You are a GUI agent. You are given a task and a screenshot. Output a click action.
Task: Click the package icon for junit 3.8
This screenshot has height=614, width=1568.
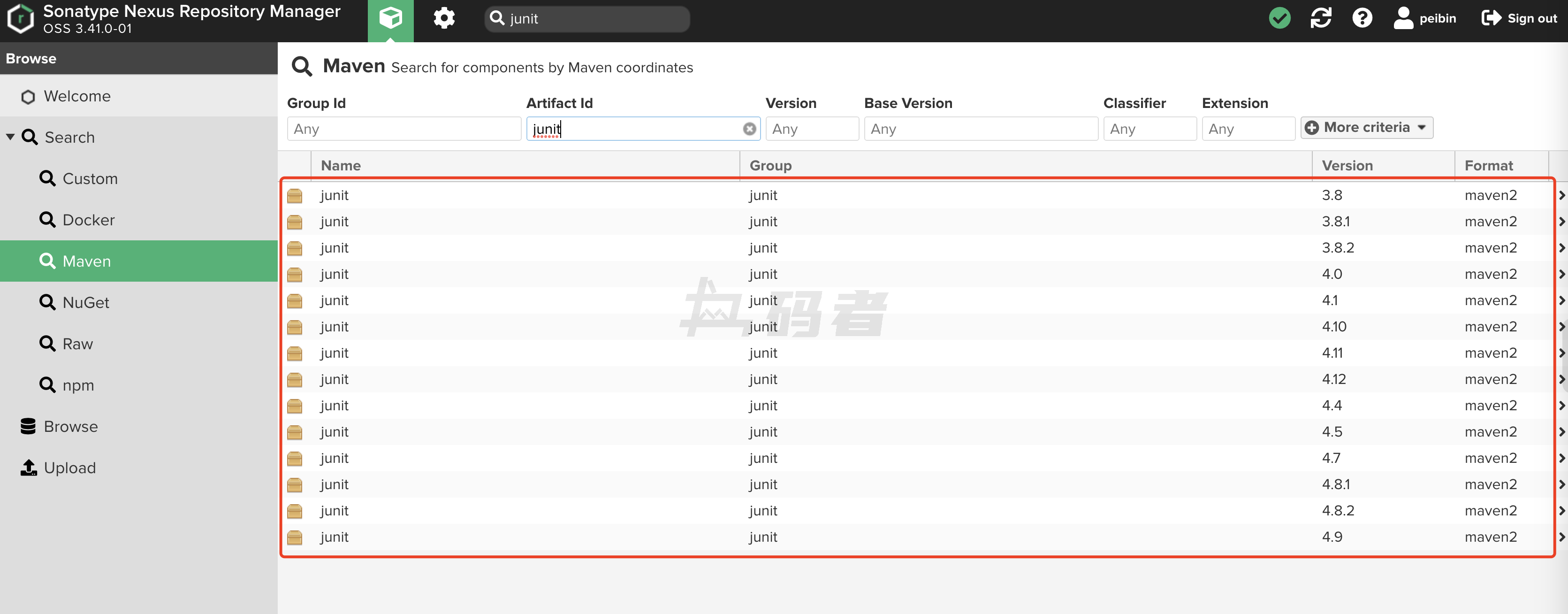(x=295, y=196)
